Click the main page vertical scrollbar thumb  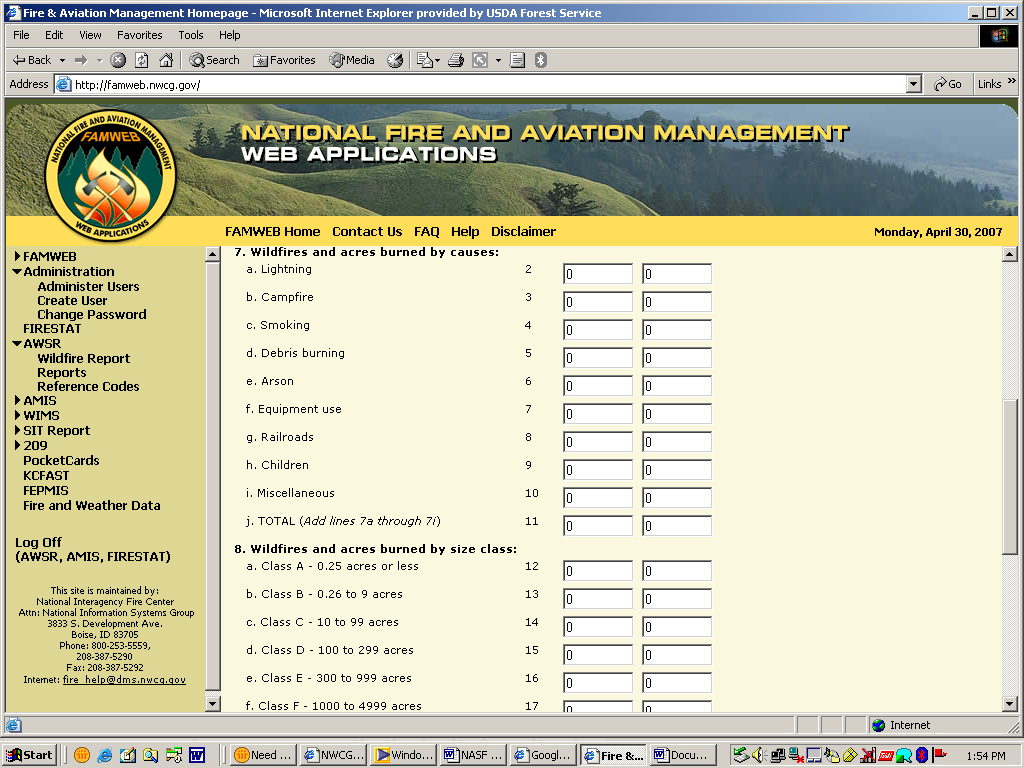pos(1009,475)
